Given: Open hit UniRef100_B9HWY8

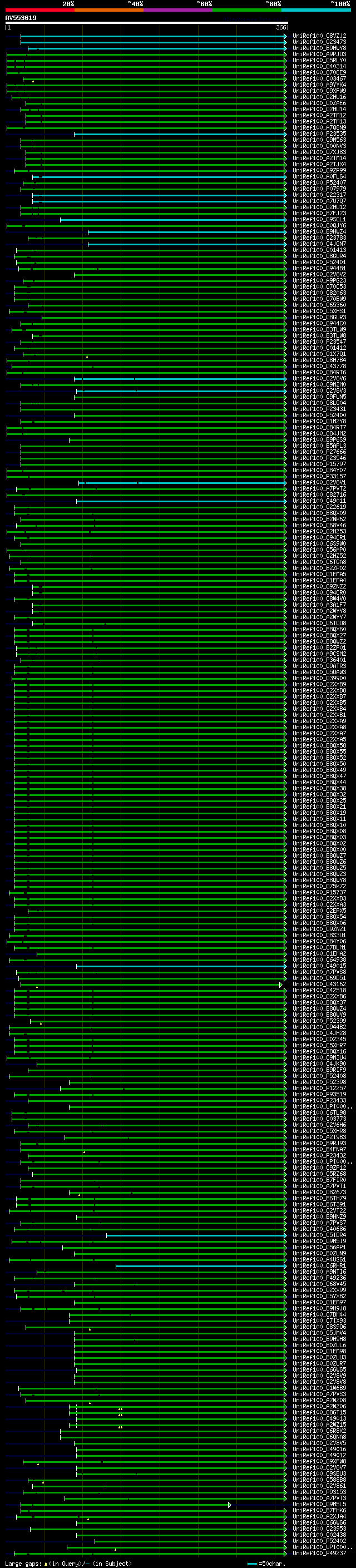Looking at the screenshot, I should click(319, 48).
